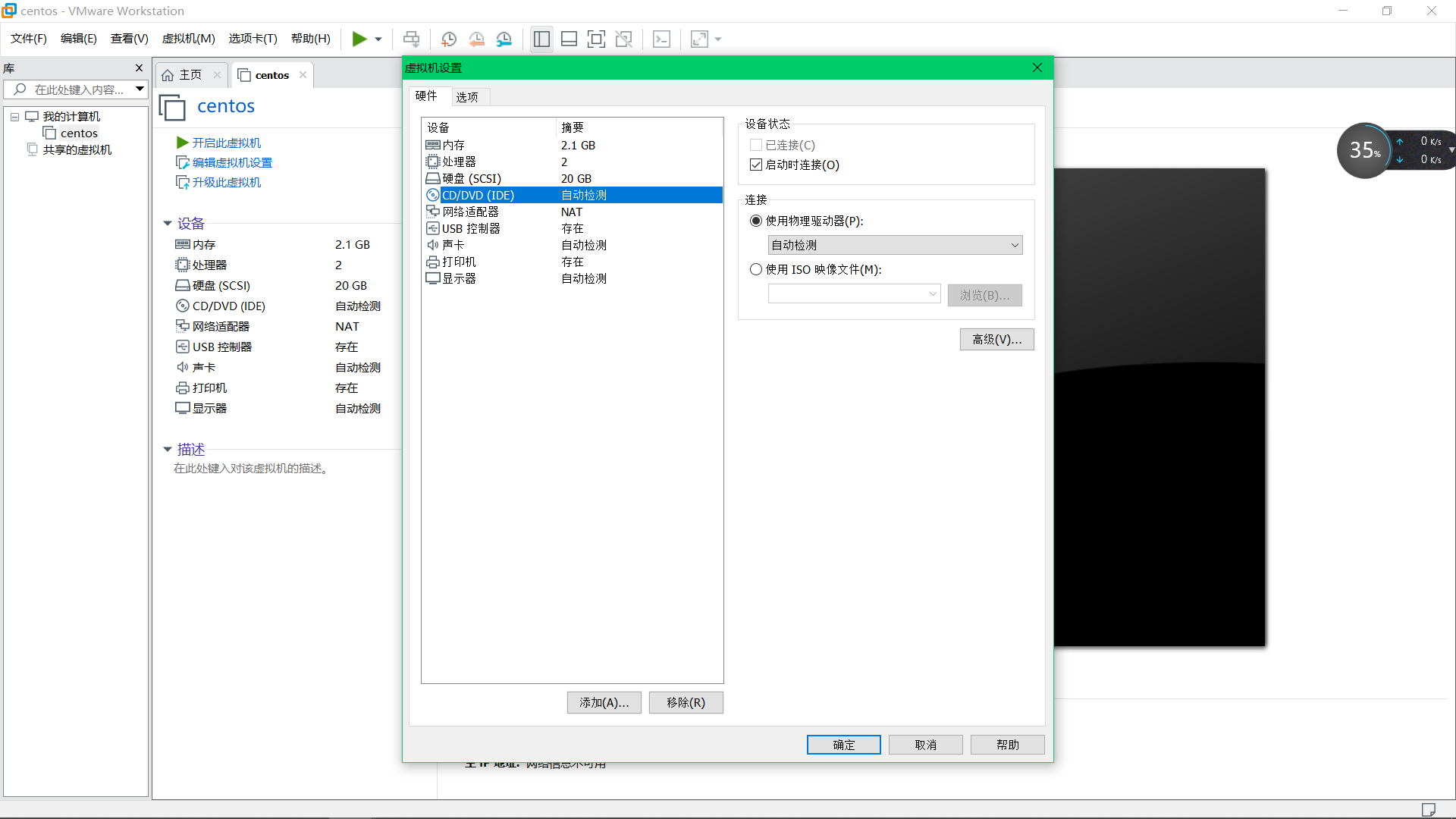Viewport: 1456px width, 819px height.
Task: Click 硬盘 (SCSI) in centos summary
Action: point(221,286)
